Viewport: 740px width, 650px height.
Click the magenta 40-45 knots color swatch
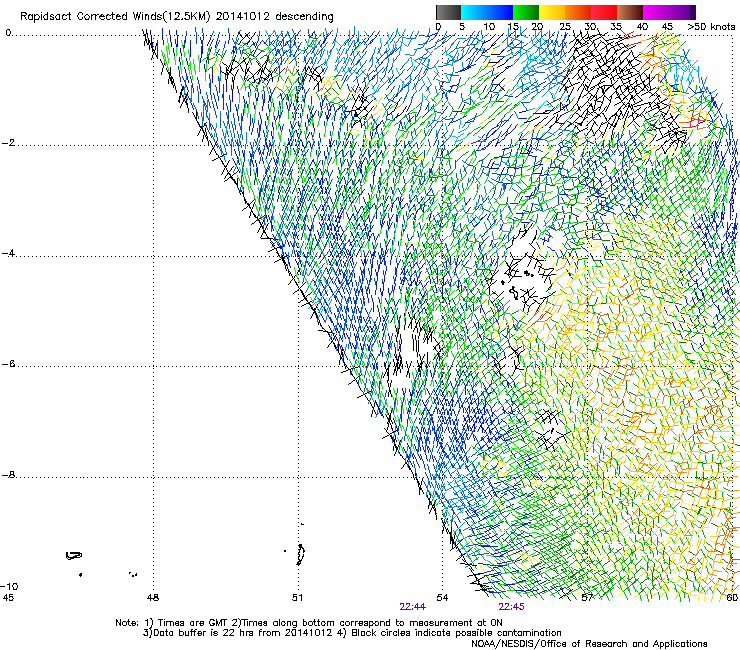click(x=656, y=12)
